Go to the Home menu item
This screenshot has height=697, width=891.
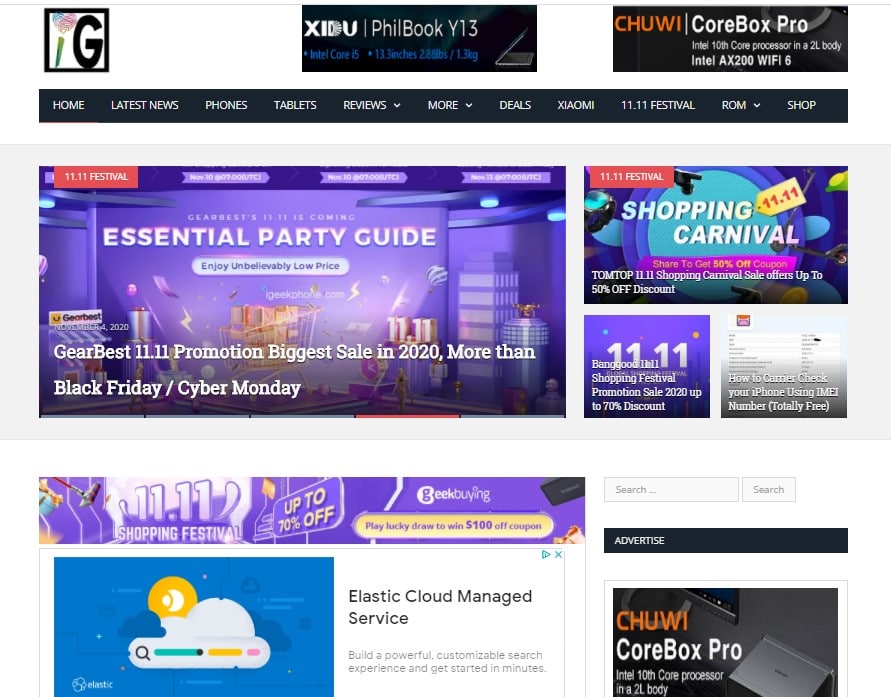(68, 105)
